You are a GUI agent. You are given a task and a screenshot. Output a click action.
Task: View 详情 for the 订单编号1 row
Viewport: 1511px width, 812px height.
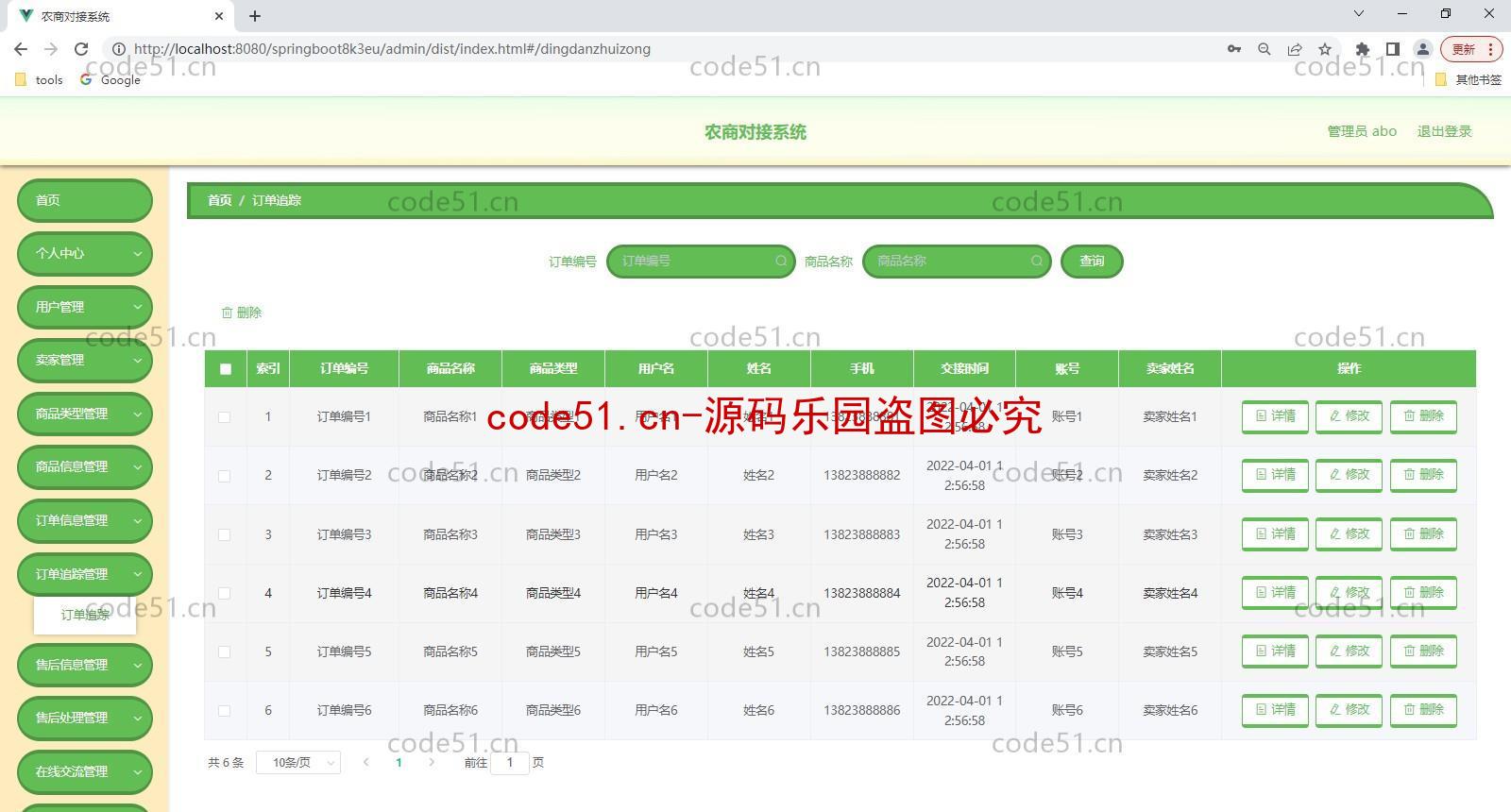pyautogui.click(x=1275, y=416)
